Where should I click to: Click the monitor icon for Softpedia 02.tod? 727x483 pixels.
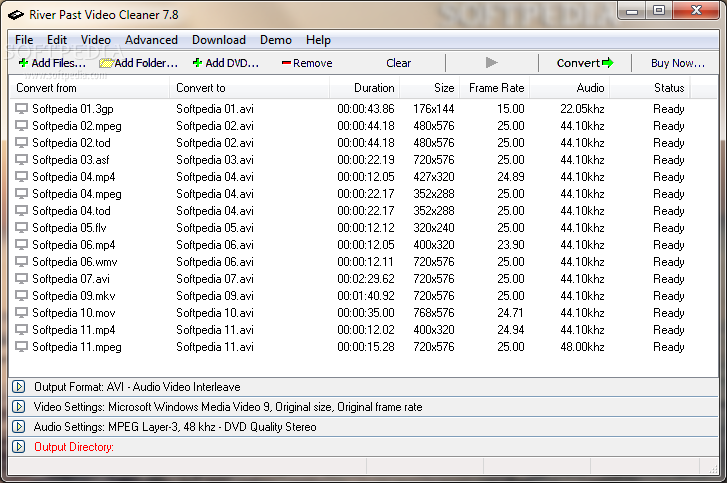(21, 143)
